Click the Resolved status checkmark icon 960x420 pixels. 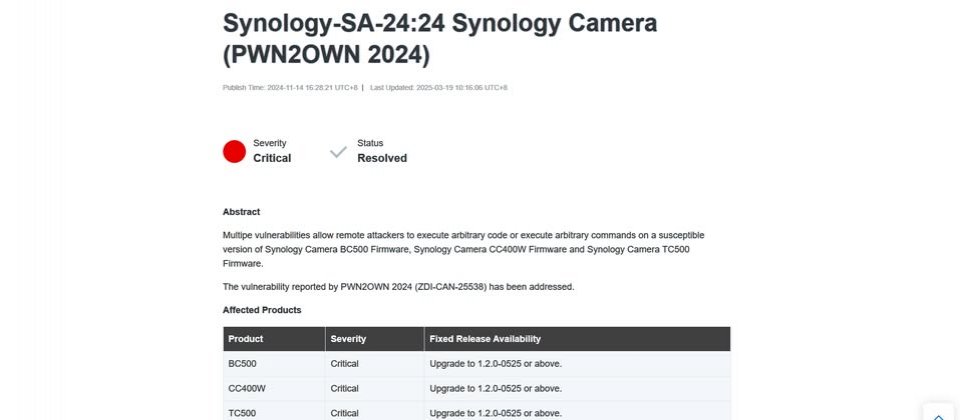[x=338, y=152]
